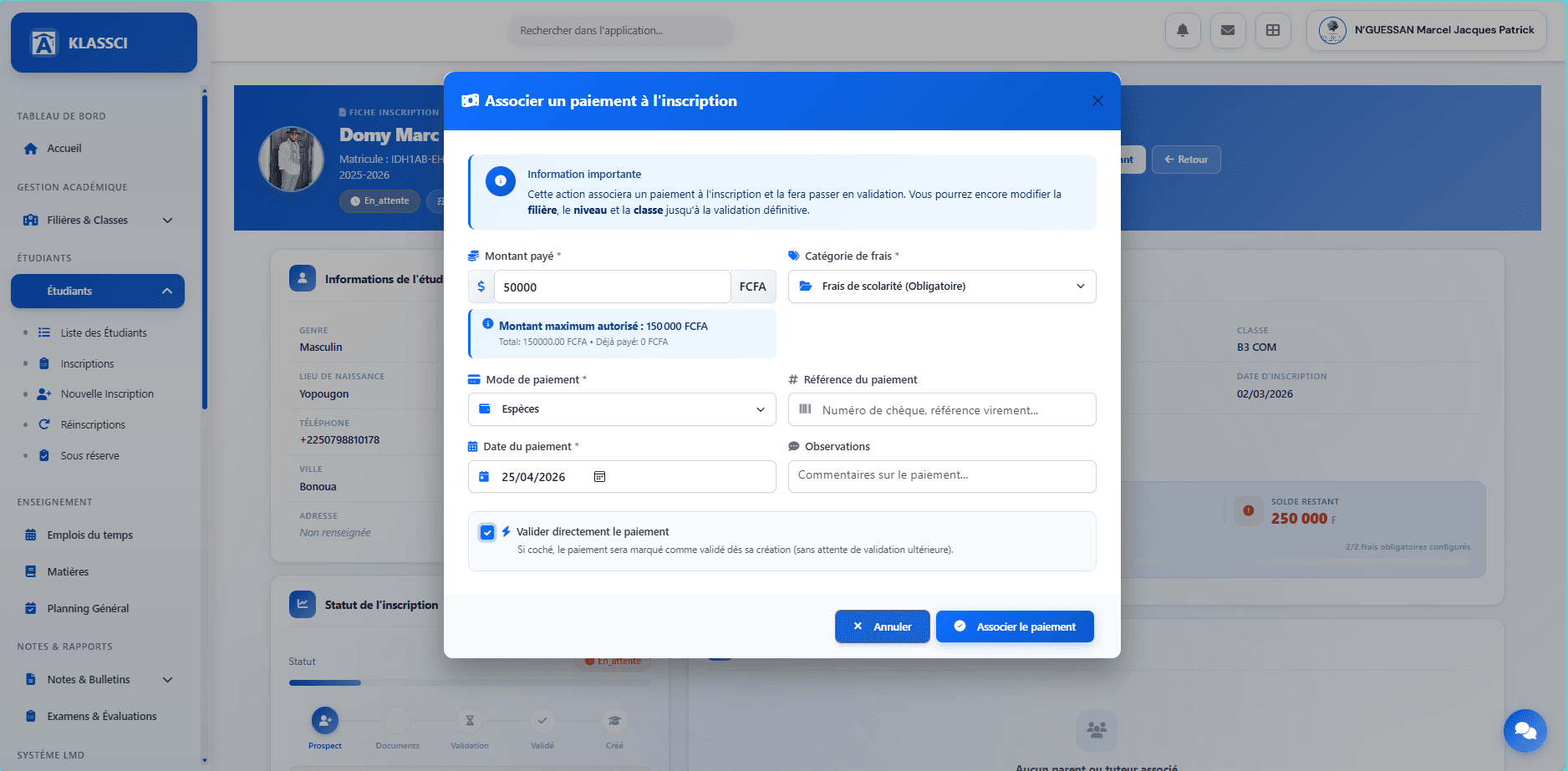This screenshot has height=771, width=1568.
Task: Click the Inscriptions clipboard icon in sidebar
Action: pyautogui.click(x=44, y=363)
